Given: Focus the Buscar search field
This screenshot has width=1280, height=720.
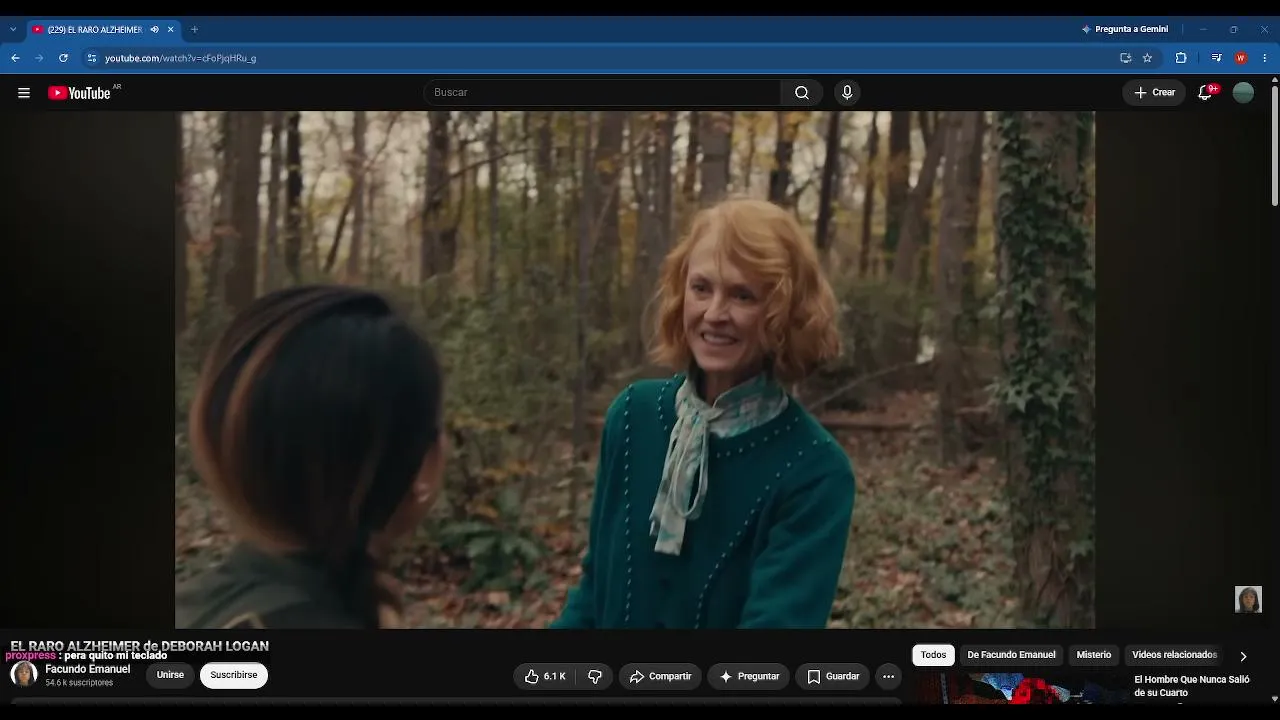Looking at the screenshot, I should tap(603, 93).
